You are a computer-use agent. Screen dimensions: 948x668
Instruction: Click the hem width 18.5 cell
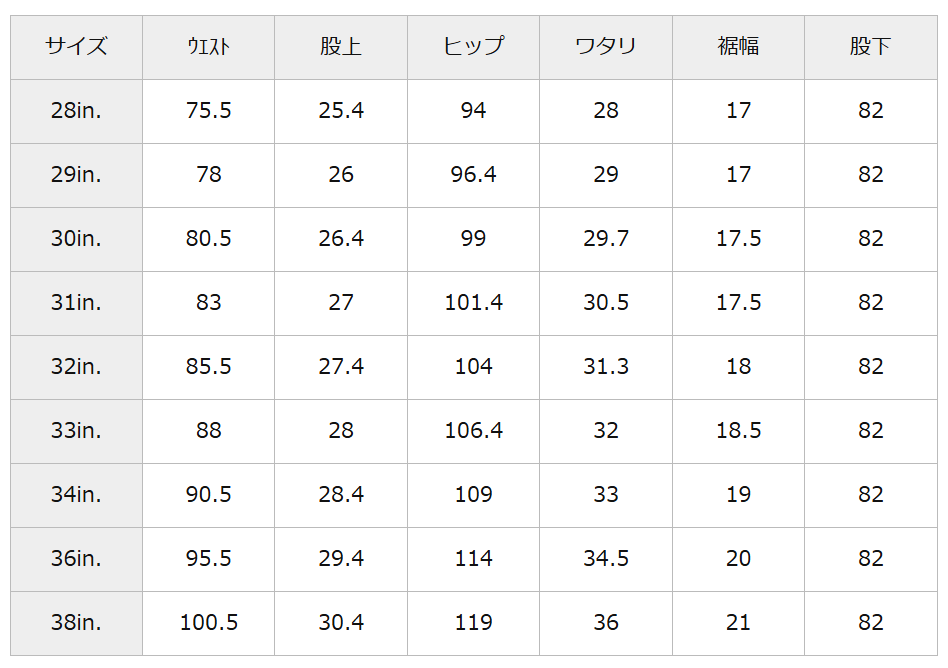coord(738,430)
